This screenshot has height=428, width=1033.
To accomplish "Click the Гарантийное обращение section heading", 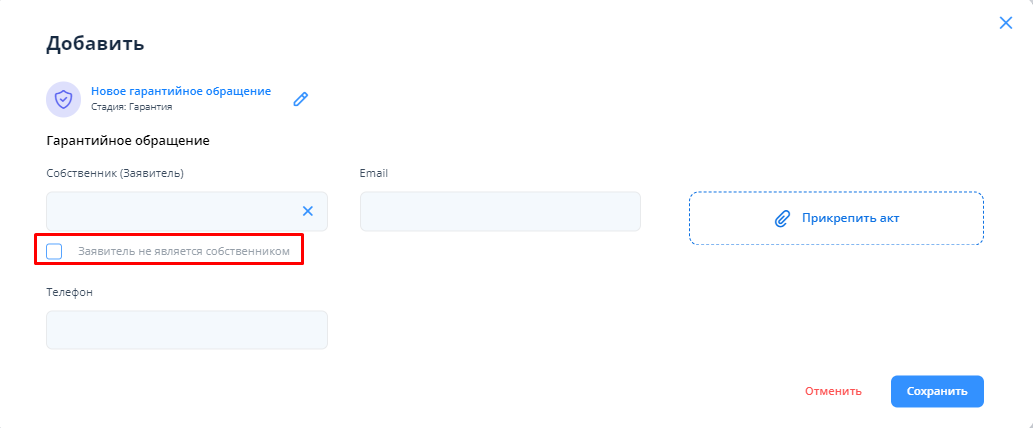I will [x=128, y=141].
